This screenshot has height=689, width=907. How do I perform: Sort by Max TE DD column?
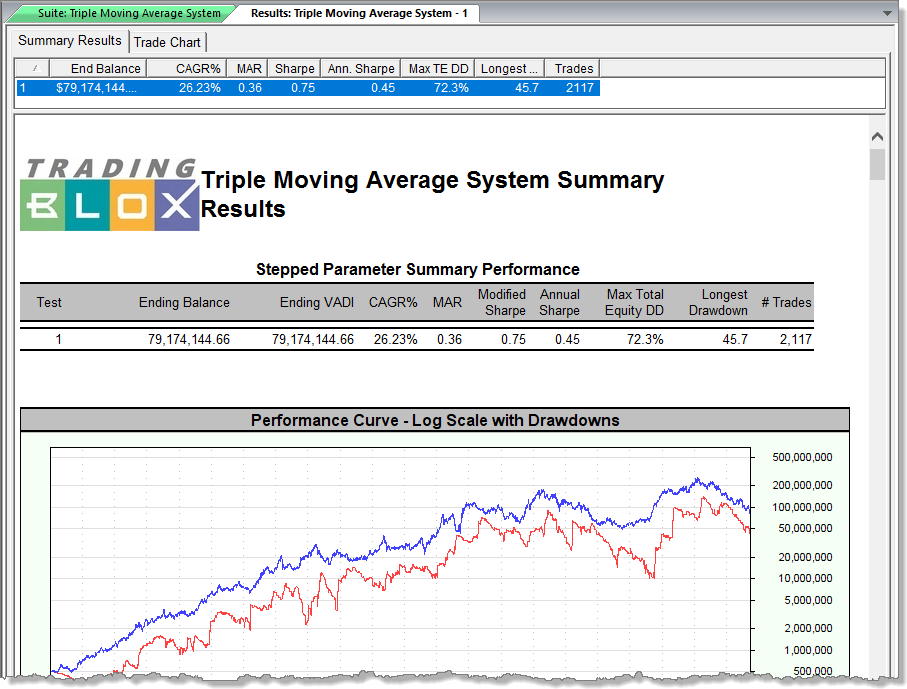click(x=437, y=68)
